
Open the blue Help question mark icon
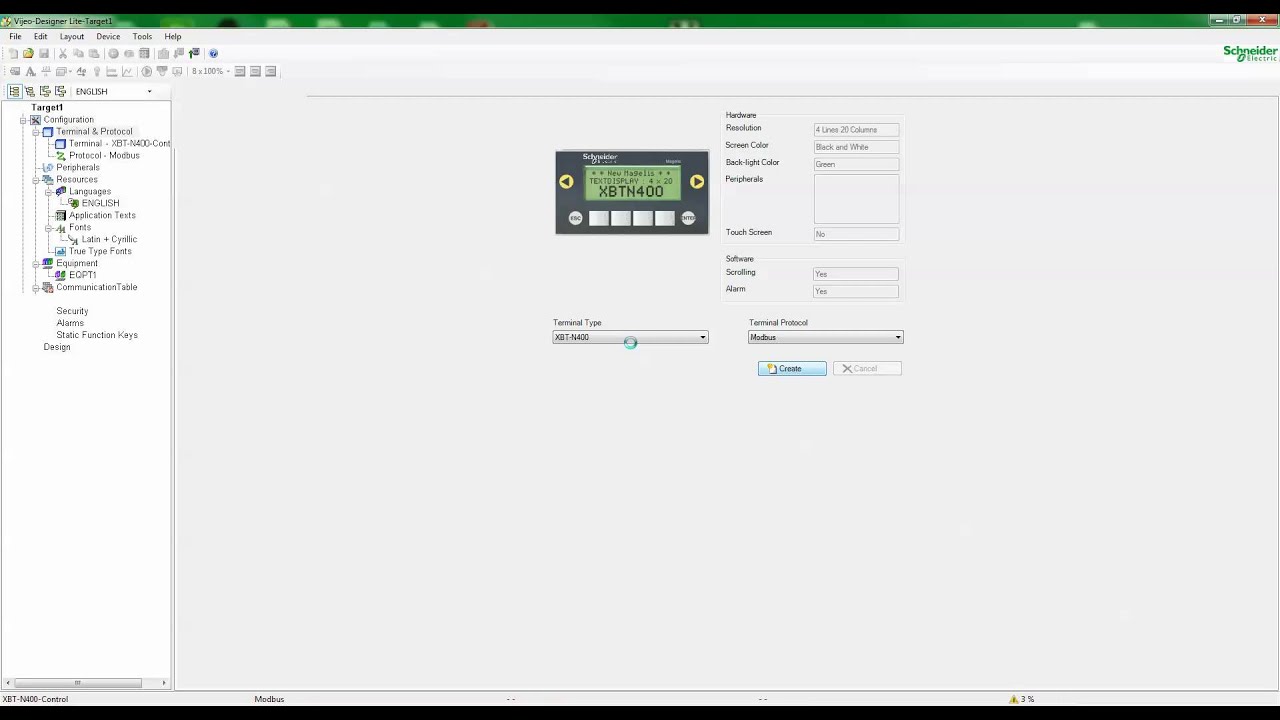[213, 53]
